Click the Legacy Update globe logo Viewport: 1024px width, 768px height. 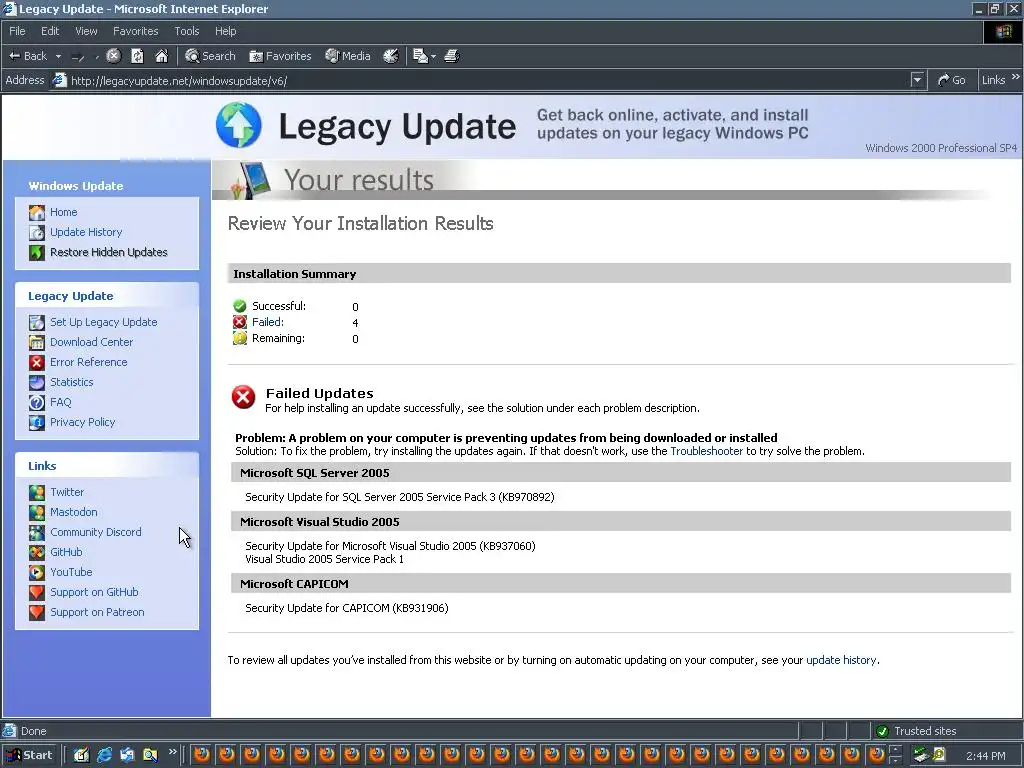[239, 125]
